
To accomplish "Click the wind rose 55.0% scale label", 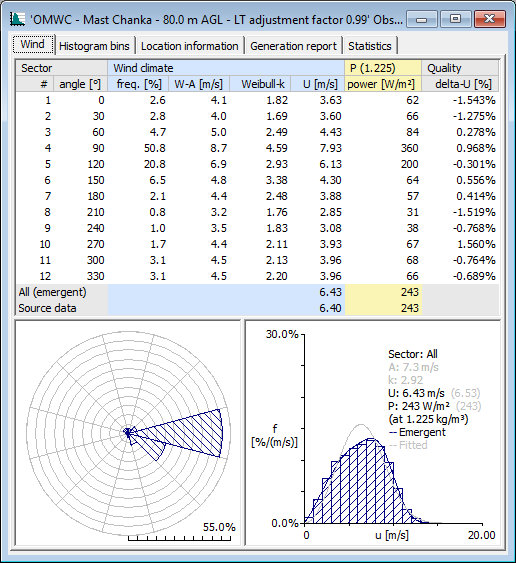I will (219, 527).
